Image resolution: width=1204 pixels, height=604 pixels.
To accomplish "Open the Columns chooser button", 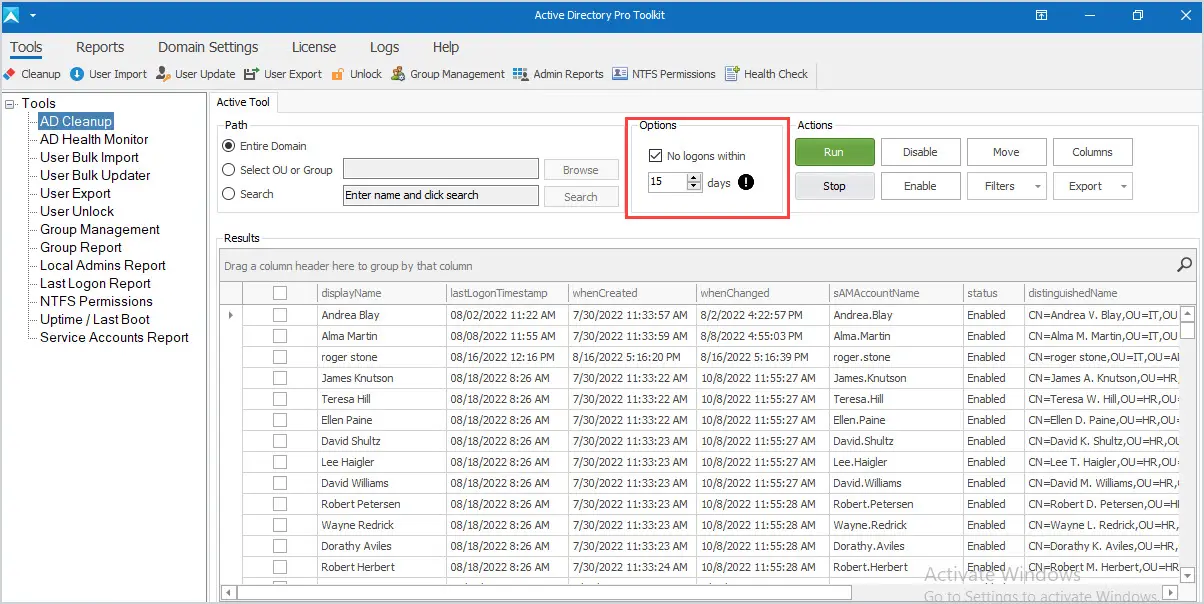I will tap(1093, 152).
